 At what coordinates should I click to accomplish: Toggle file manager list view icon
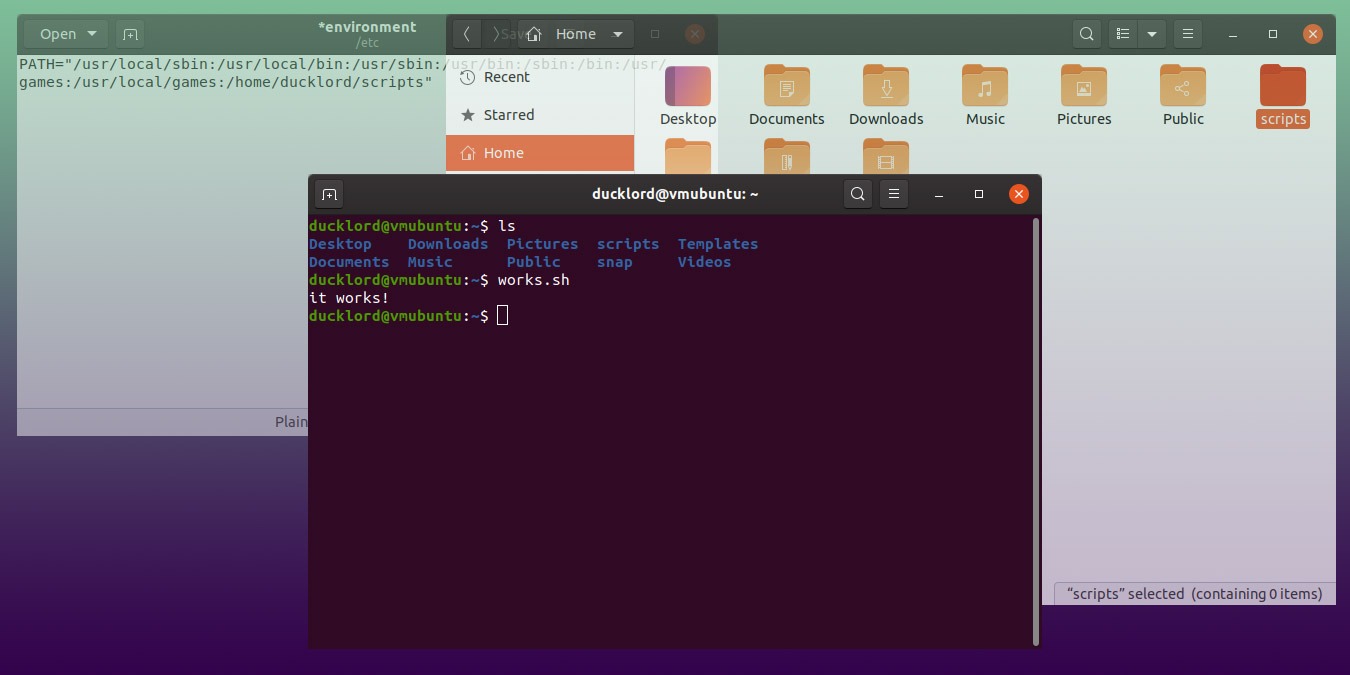[x=1123, y=34]
